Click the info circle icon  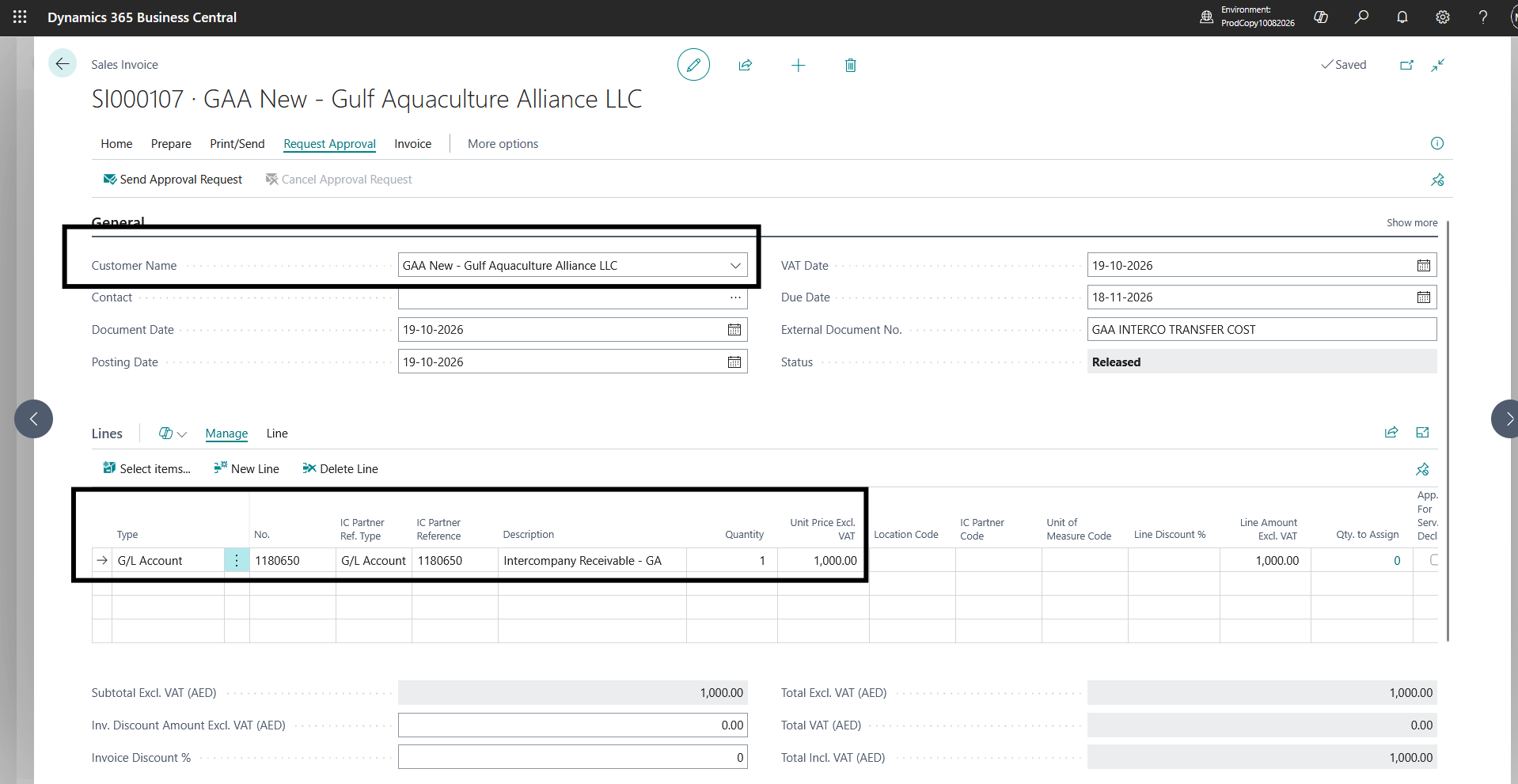pos(1437,143)
